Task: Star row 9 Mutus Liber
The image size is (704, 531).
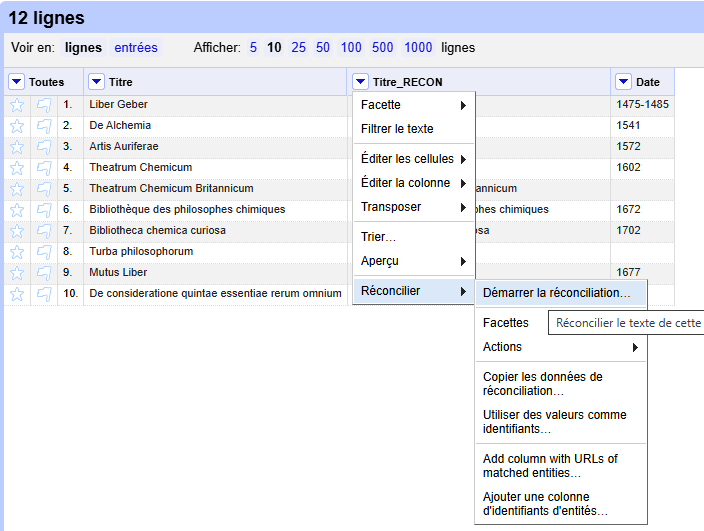Action: [x=17, y=272]
